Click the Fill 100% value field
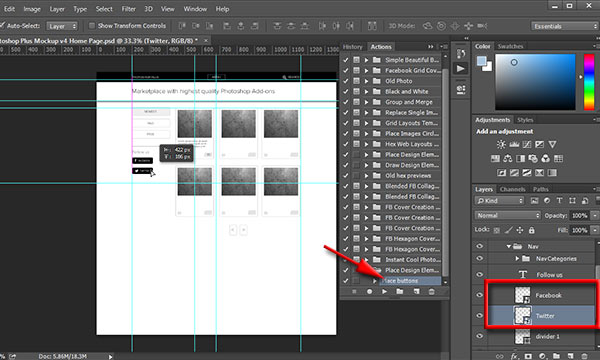 coord(580,230)
